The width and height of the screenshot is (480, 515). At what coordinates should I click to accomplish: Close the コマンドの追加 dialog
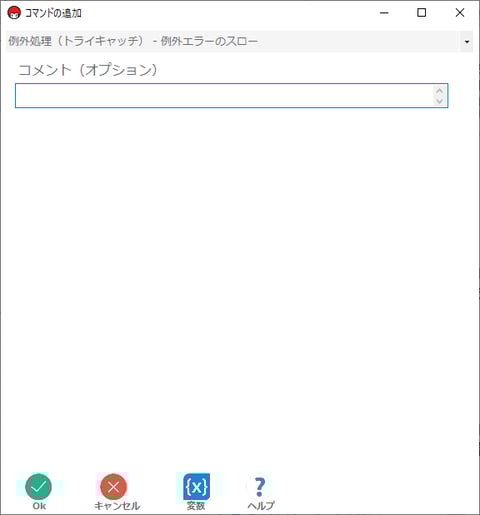460,13
